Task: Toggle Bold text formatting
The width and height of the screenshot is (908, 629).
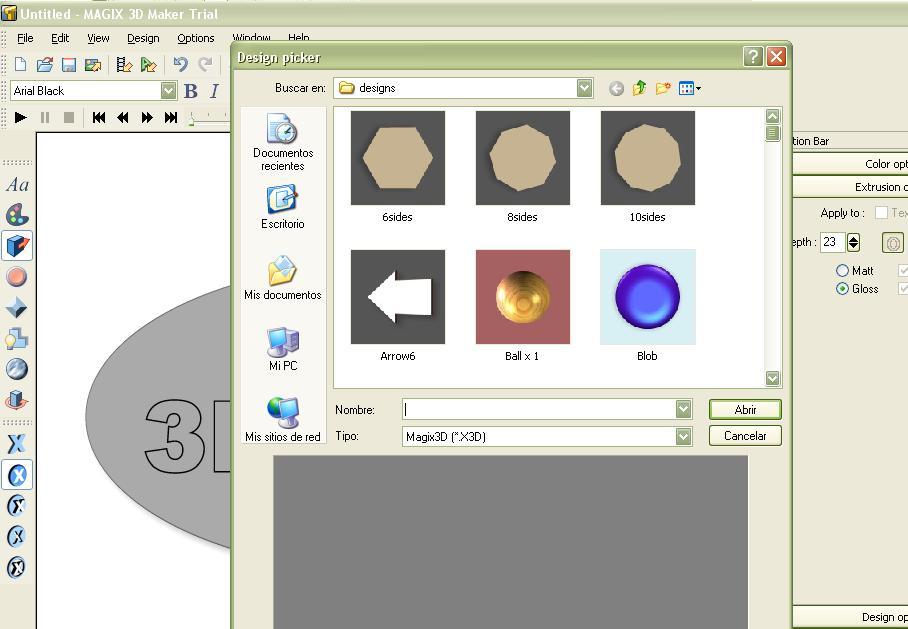Action: click(x=189, y=90)
